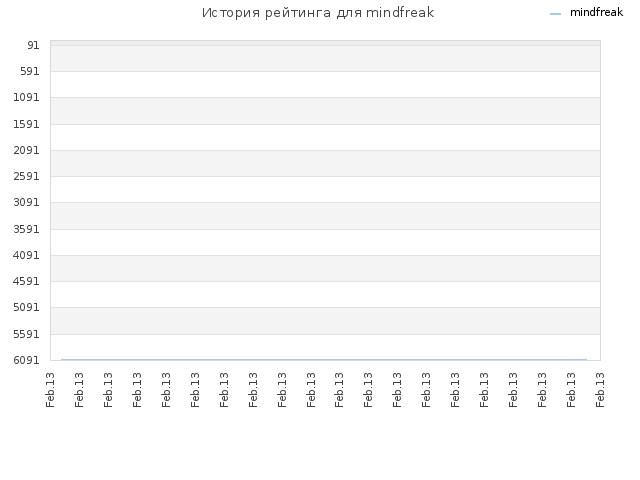Screen dimensions: 640x480
Task: Select the 4591 y-axis label
Action: coord(27,281)
